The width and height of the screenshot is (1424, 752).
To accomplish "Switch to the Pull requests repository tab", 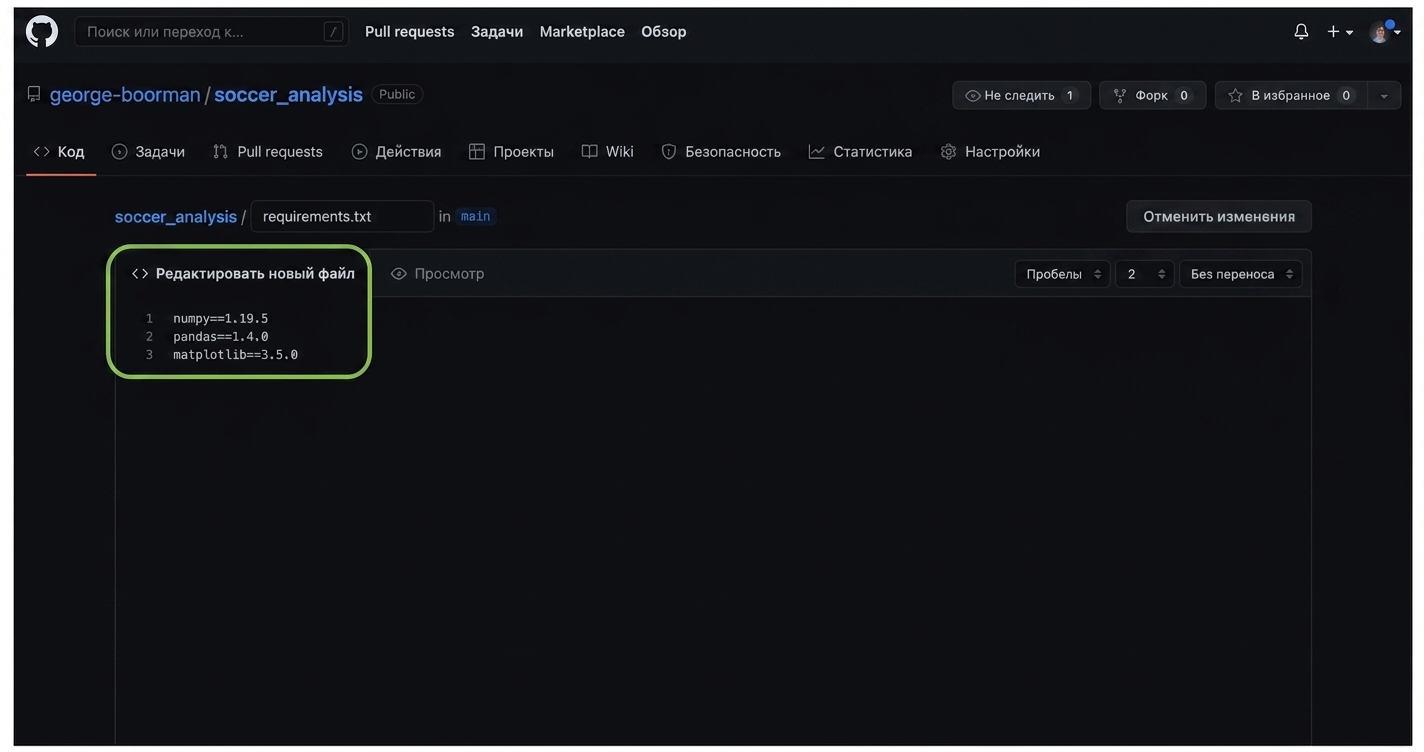I will 268,152.
